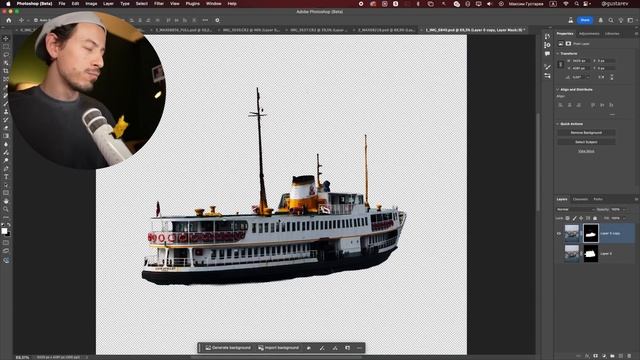Open the Properties panel flyout menu

(x=636, y=33)
